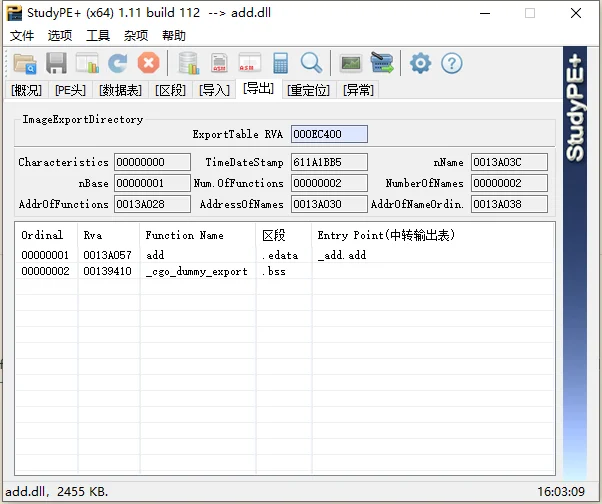The image size is (602, 504).
Task: Click the Rva column header
Action: [x=109, y=235]
